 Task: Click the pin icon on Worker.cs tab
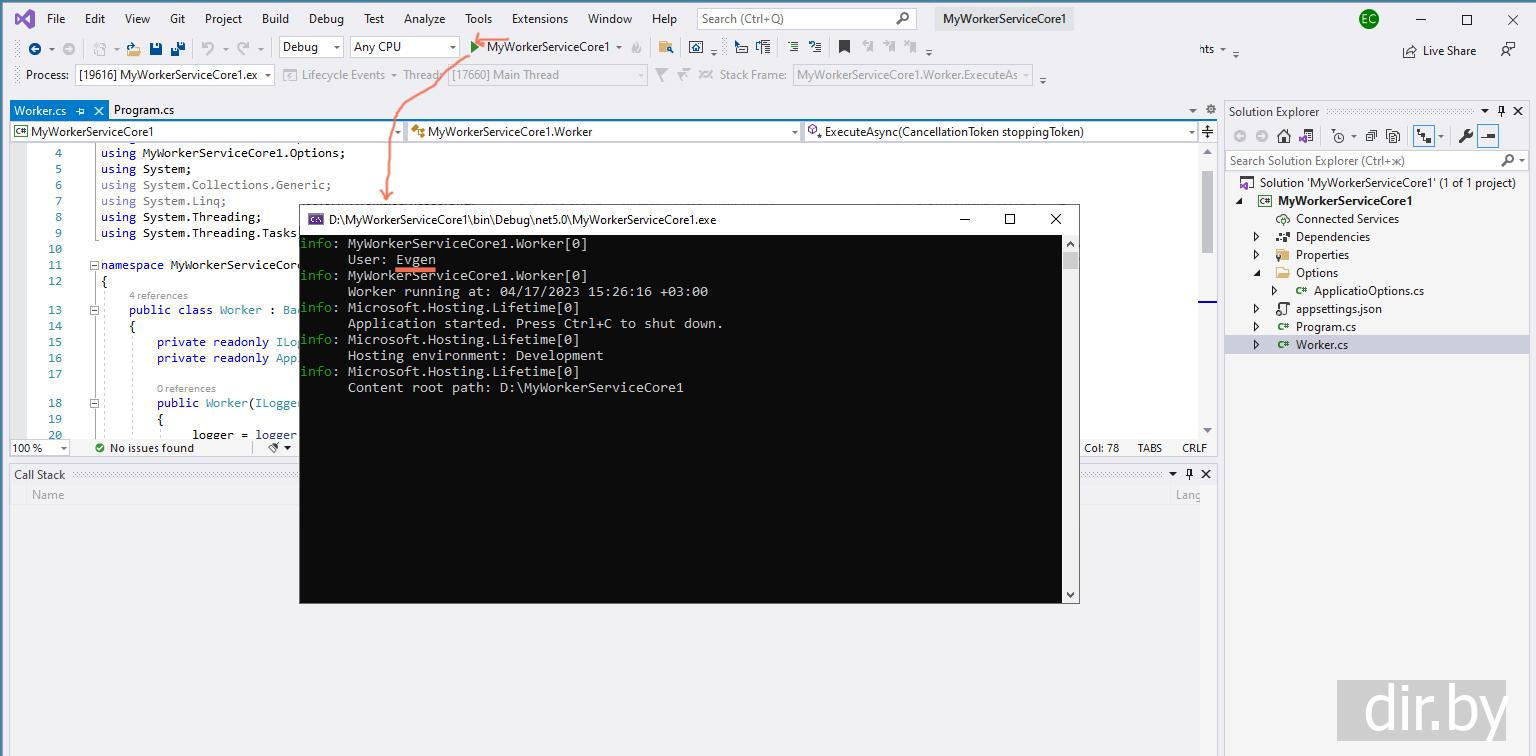81,111
